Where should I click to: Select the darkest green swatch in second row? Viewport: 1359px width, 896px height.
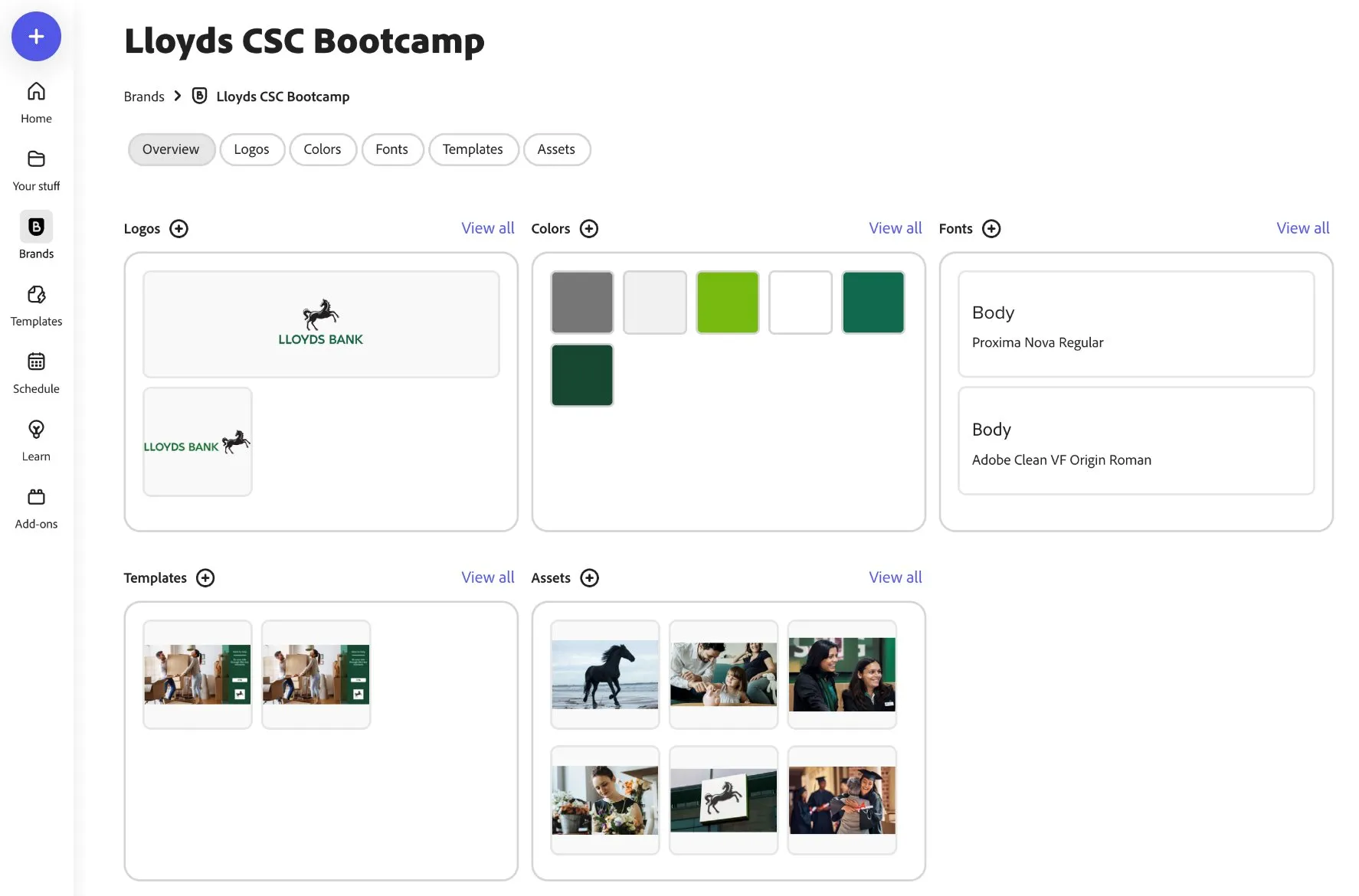tap(582, 375)
